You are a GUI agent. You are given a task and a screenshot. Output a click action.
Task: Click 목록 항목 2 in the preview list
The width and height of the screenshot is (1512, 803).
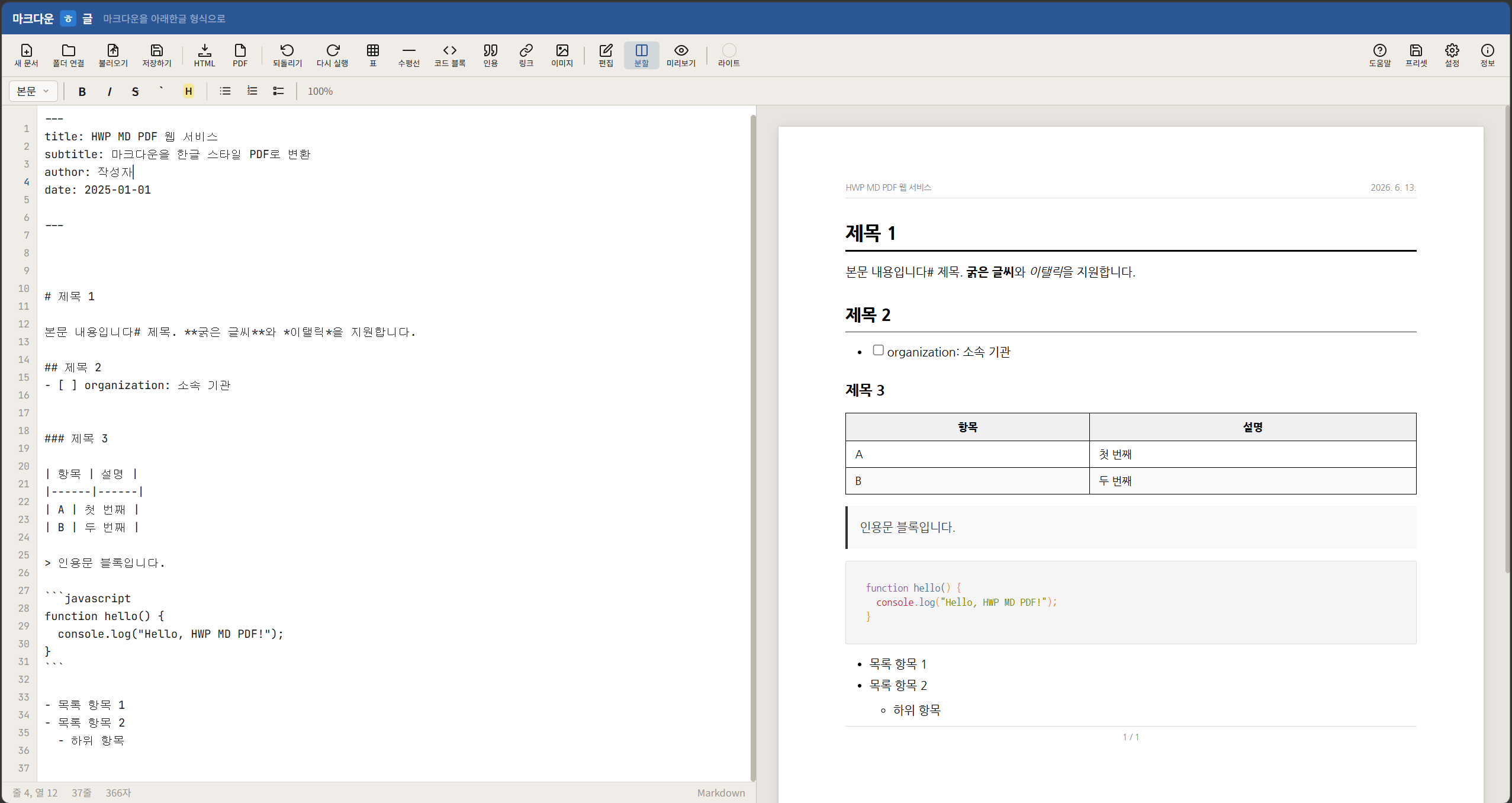click(x=898, y=686)
